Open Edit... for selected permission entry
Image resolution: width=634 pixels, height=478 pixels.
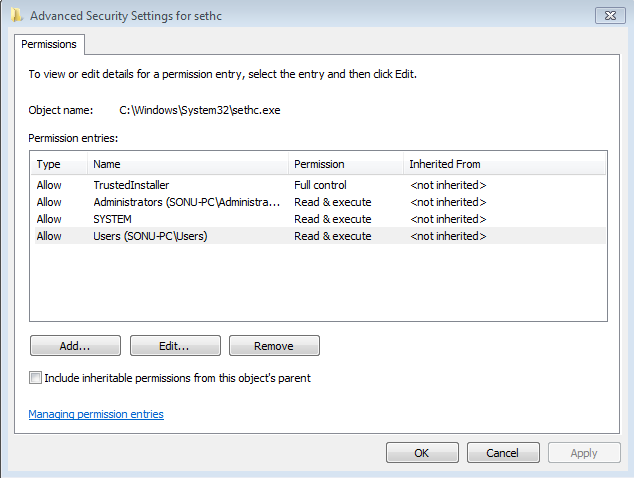(x=175, y=346)
